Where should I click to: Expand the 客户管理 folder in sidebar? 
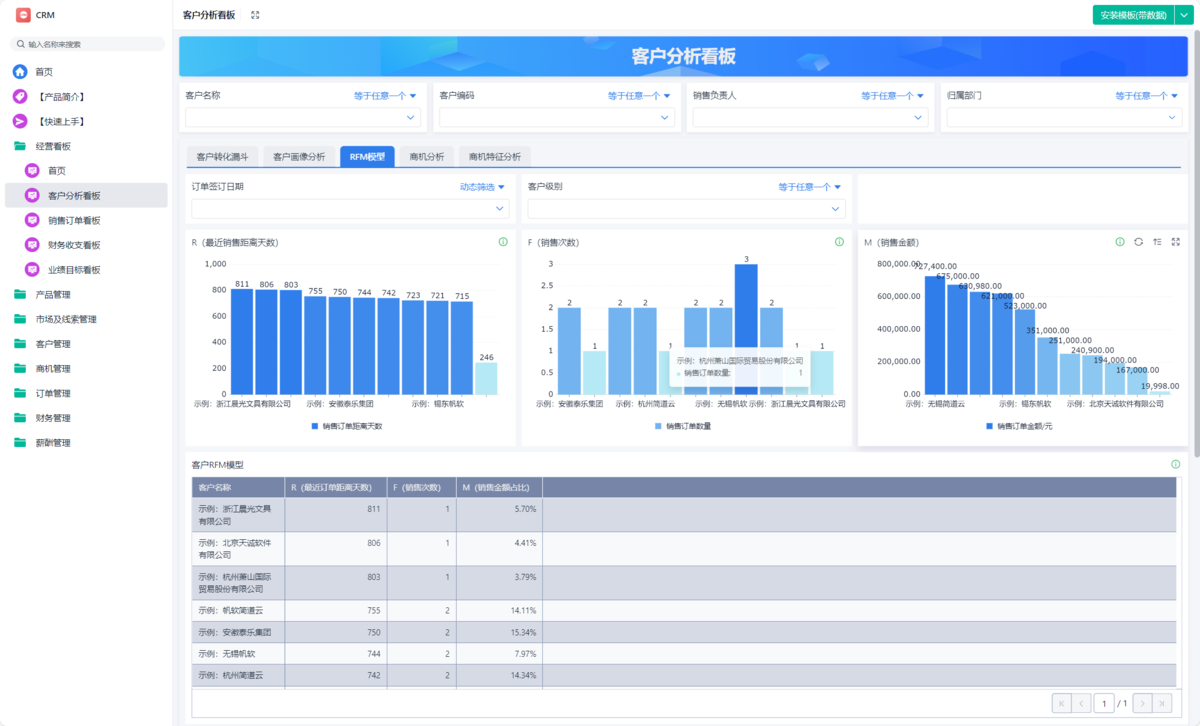(x=52, y=344)
